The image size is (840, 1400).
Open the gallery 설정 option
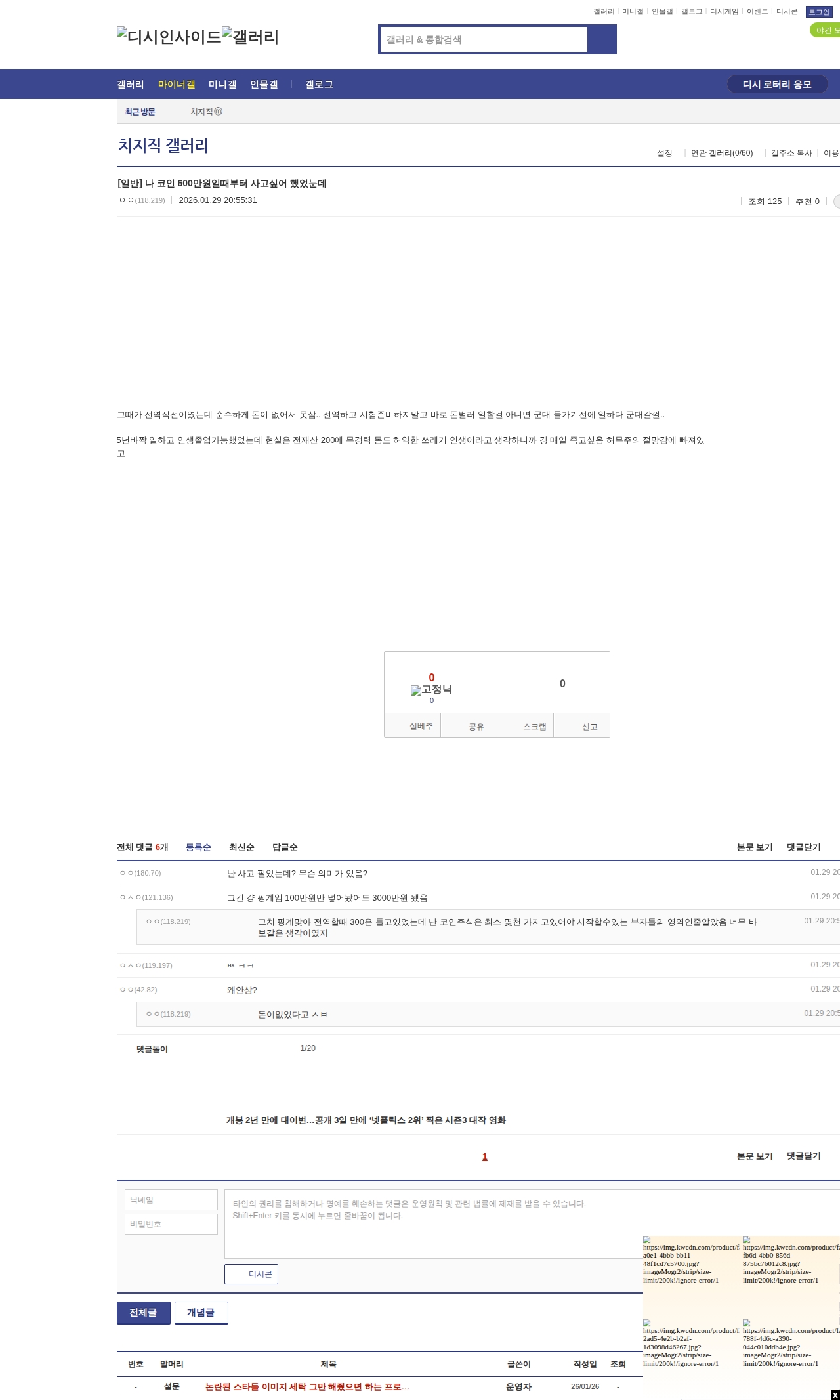[665, 153]
